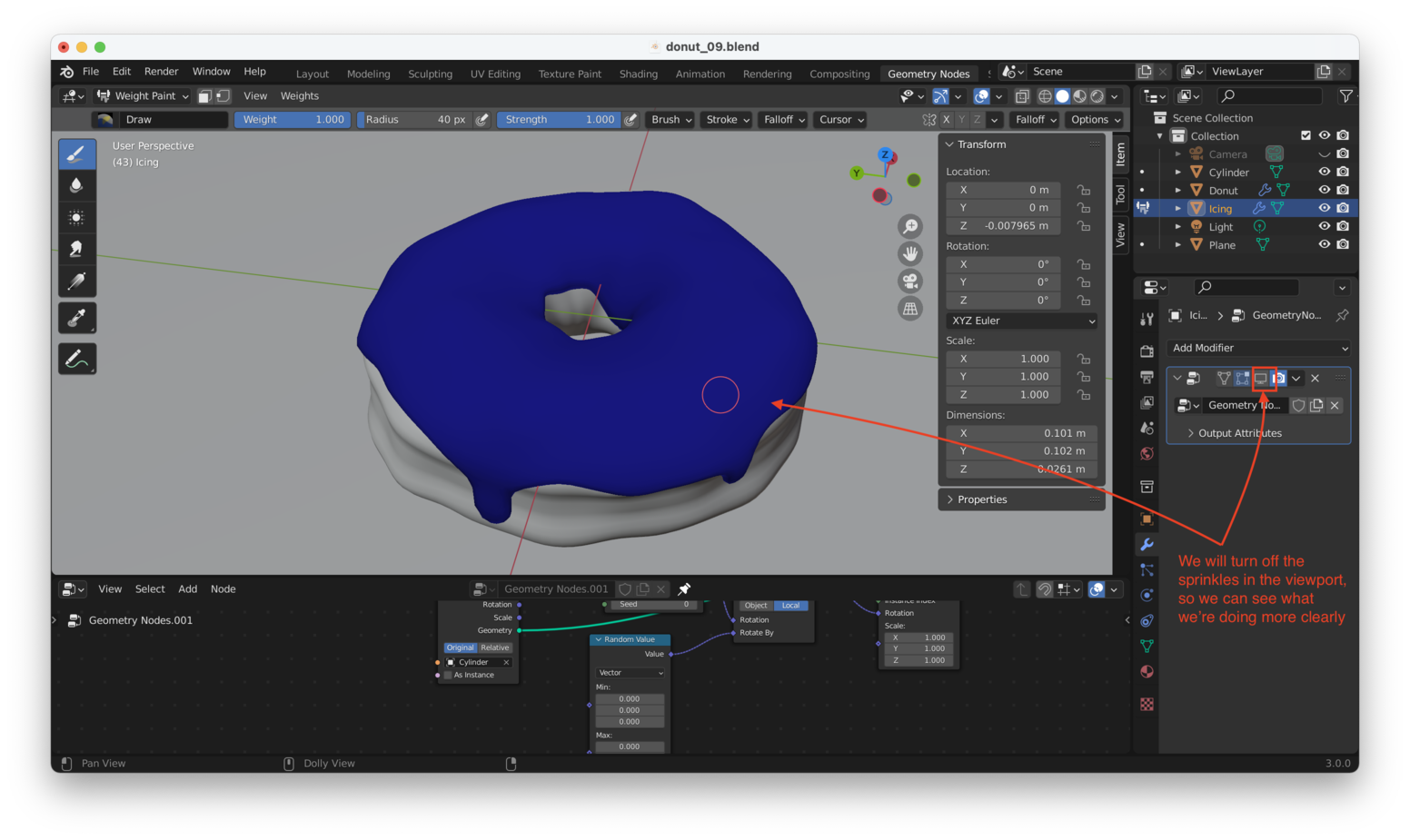Select the Annotate tool in toolbar
This screenshot has width=1410, height=840.
pos(77,359)
